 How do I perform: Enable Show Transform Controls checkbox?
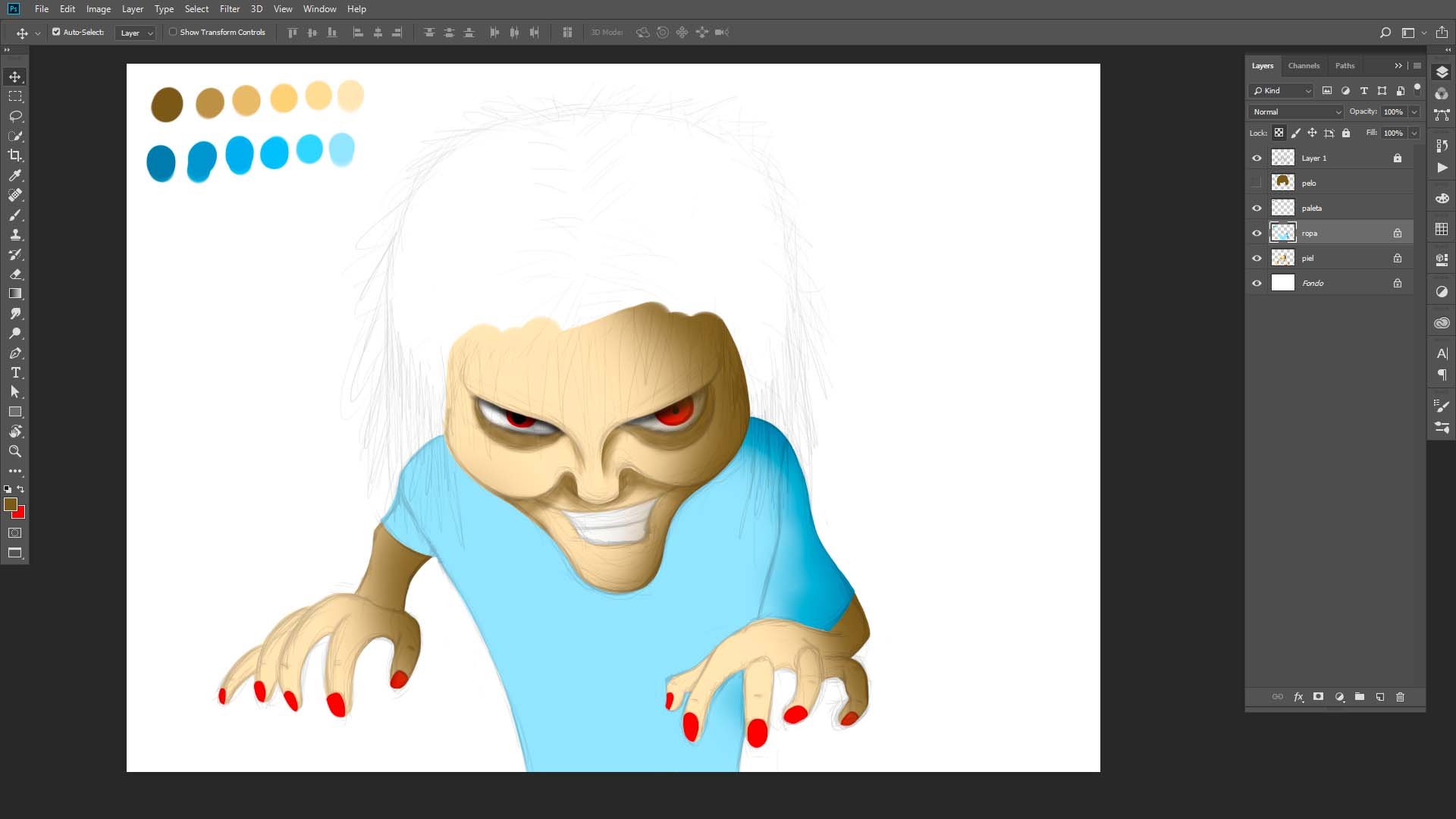173,32
